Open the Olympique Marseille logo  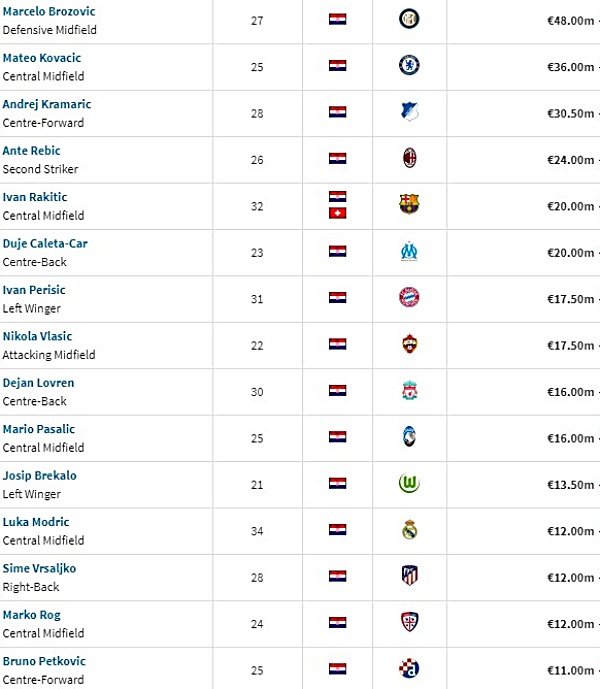[x=409, y=251]
